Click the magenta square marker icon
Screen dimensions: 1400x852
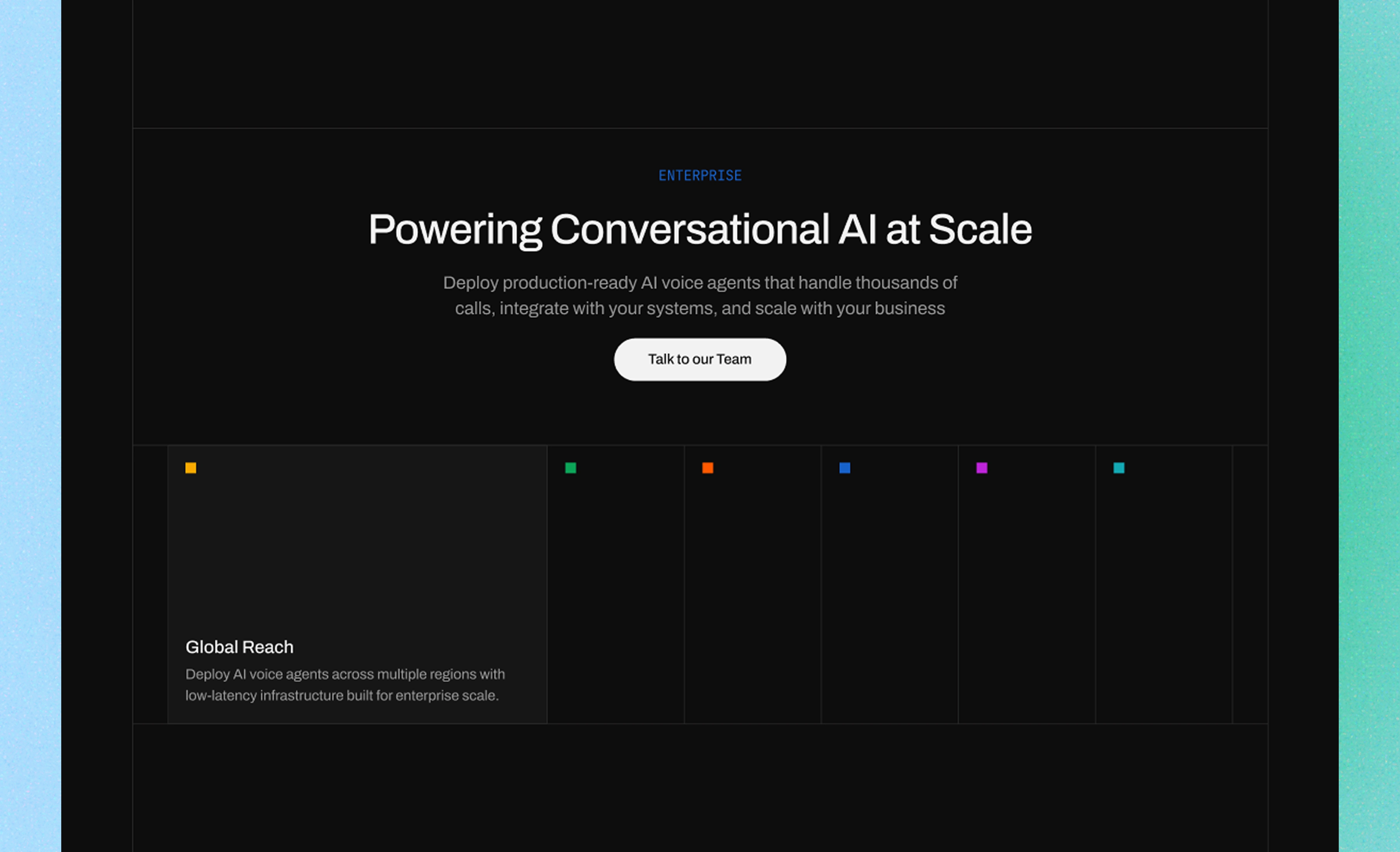pos(981,467)
